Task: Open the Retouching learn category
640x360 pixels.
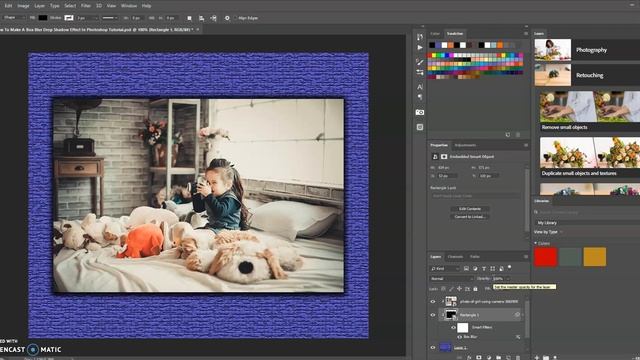Action: (x=587, y=75)
